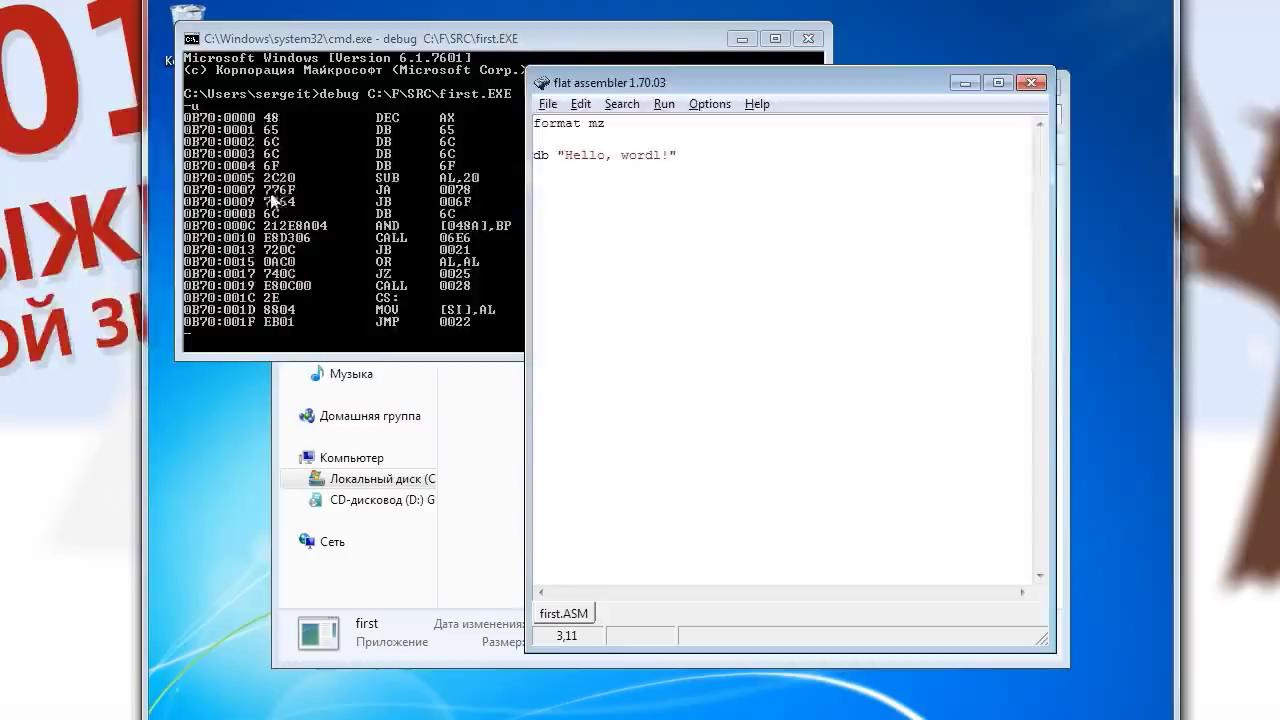The height and width of the screenshot is (720, 1280).
Task: Select the Локальный диск (C drive icon
Action: pos(317,479)
